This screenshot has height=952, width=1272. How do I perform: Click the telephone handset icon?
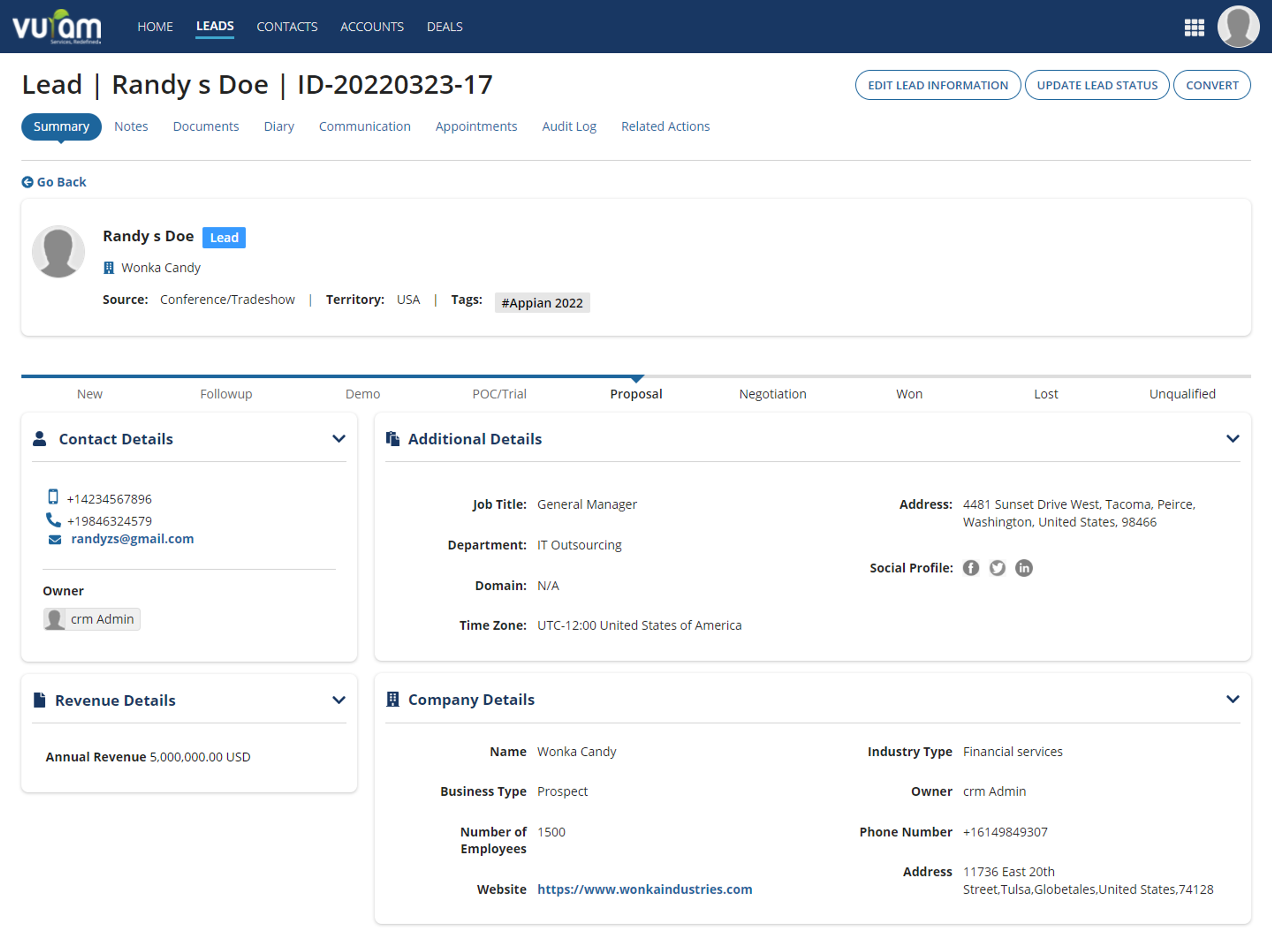click(53, 520)
